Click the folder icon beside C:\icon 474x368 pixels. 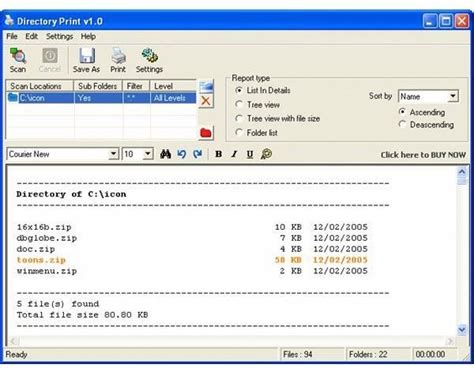pos(13,98)
